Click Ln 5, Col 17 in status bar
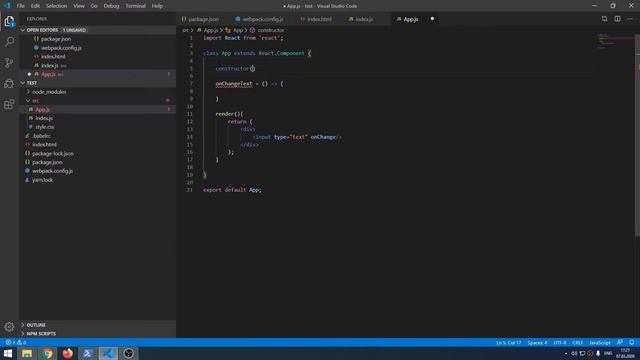Viewport: 640px width, 360px height. tap(509, 342)
